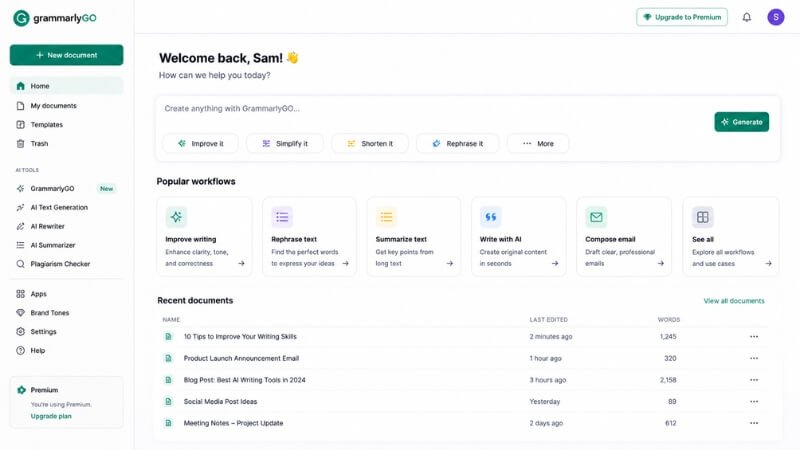Click Upgrade plan link
Viewport: 800px width, 450px height.
click(51, 416)
